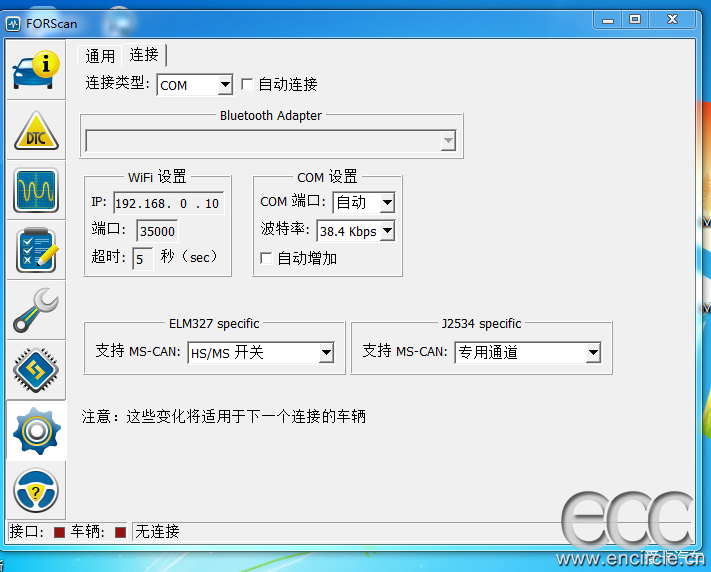Open the chip module programming section
Screen dimensions: 711x572
[x=35, y=370]
